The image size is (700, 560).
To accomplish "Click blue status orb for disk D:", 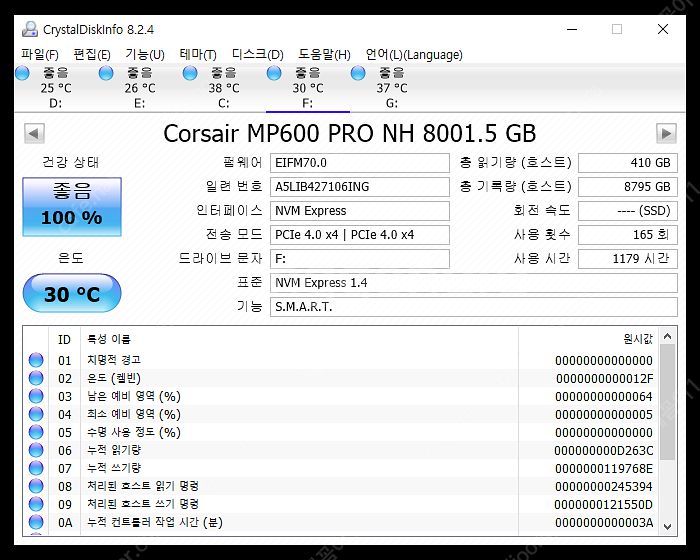I will [x=22, y=73].
